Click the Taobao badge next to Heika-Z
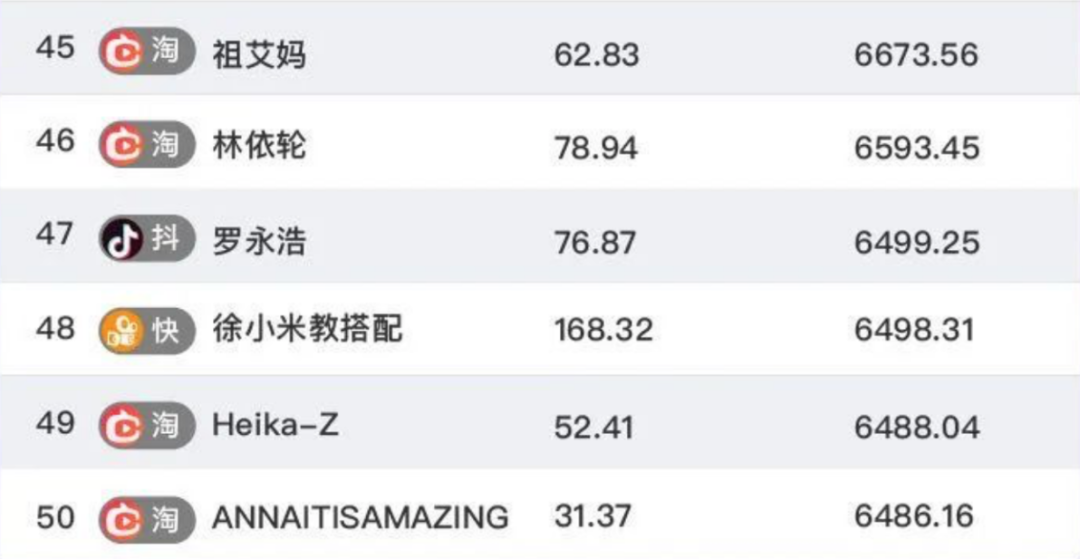 (146, 427)
